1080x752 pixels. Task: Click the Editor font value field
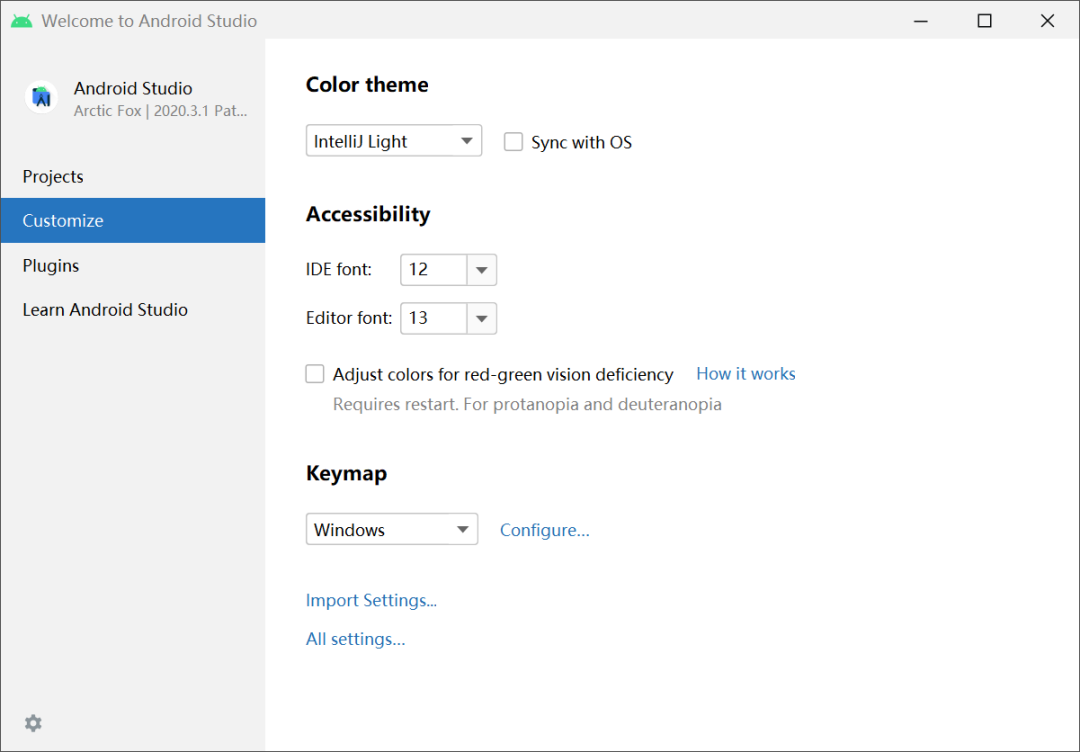point(434,318)
